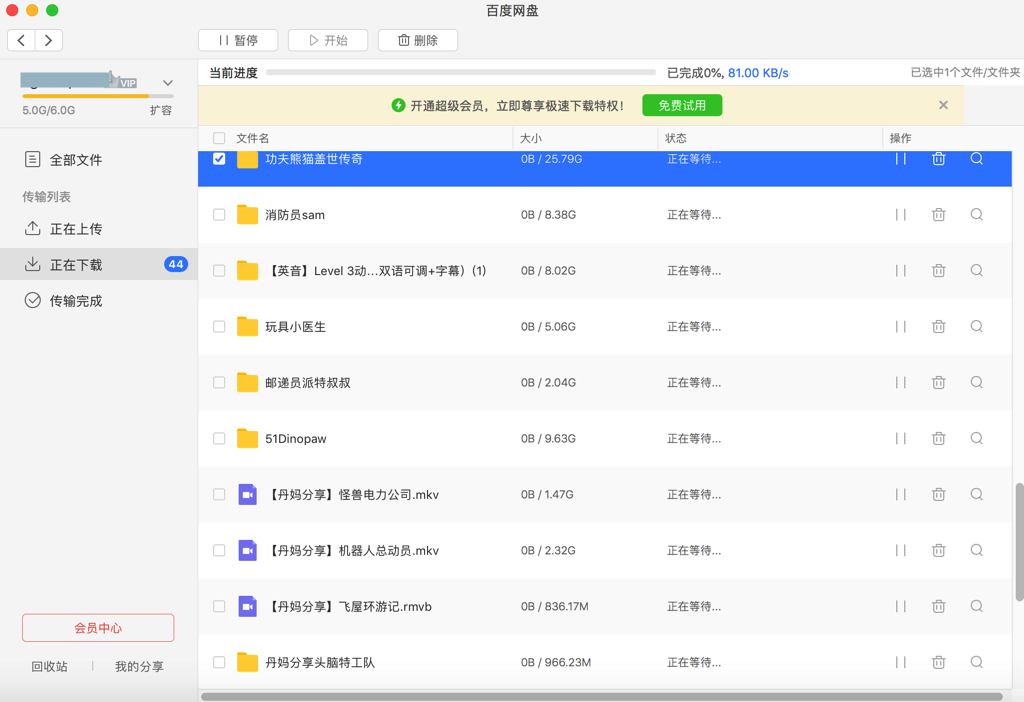Open 我的分享
1024x702 pixels.
point(139,667)
